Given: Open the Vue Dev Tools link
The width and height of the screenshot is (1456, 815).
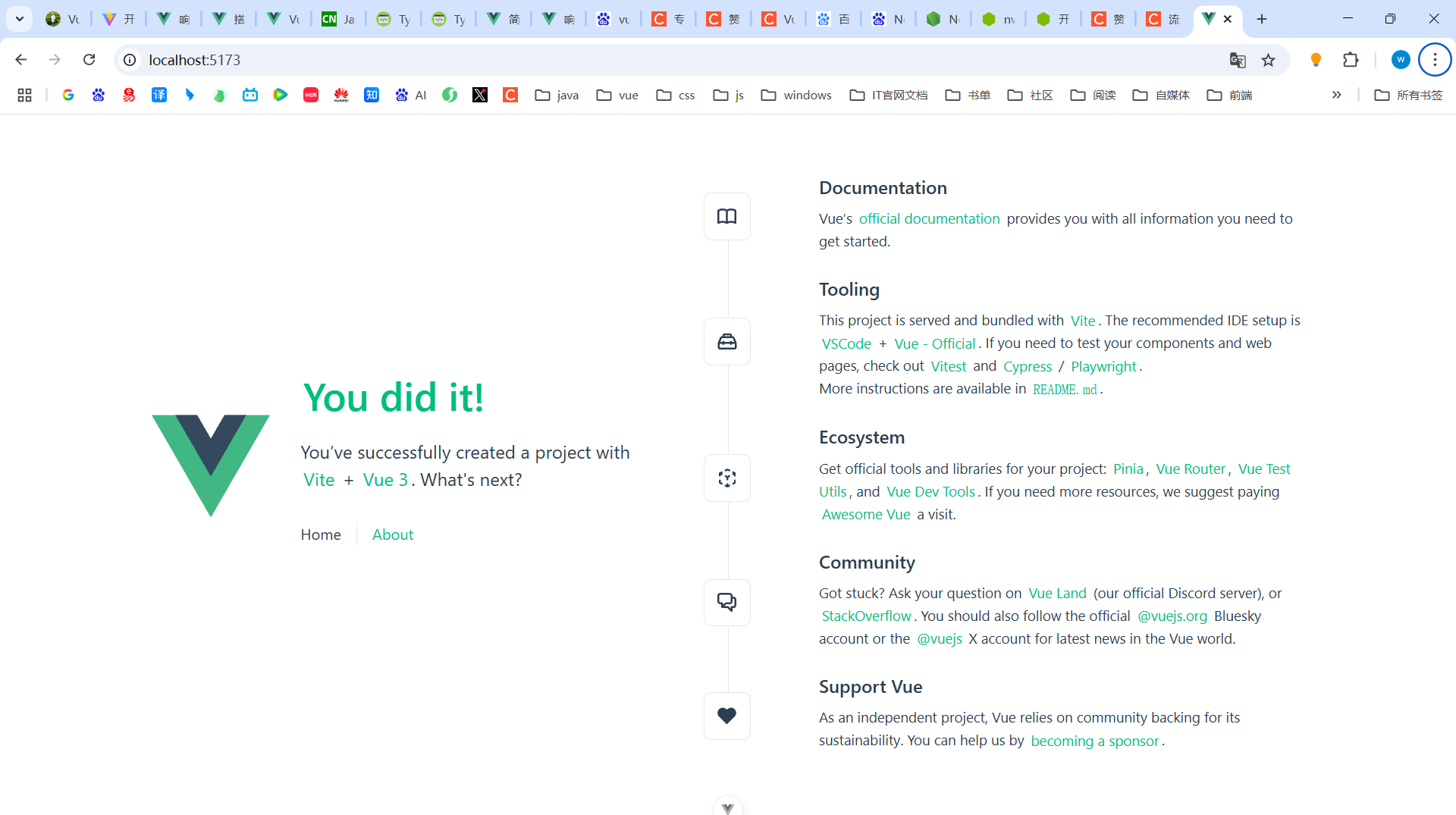Looking at the screenshot, I should click(x=930, y=491).
